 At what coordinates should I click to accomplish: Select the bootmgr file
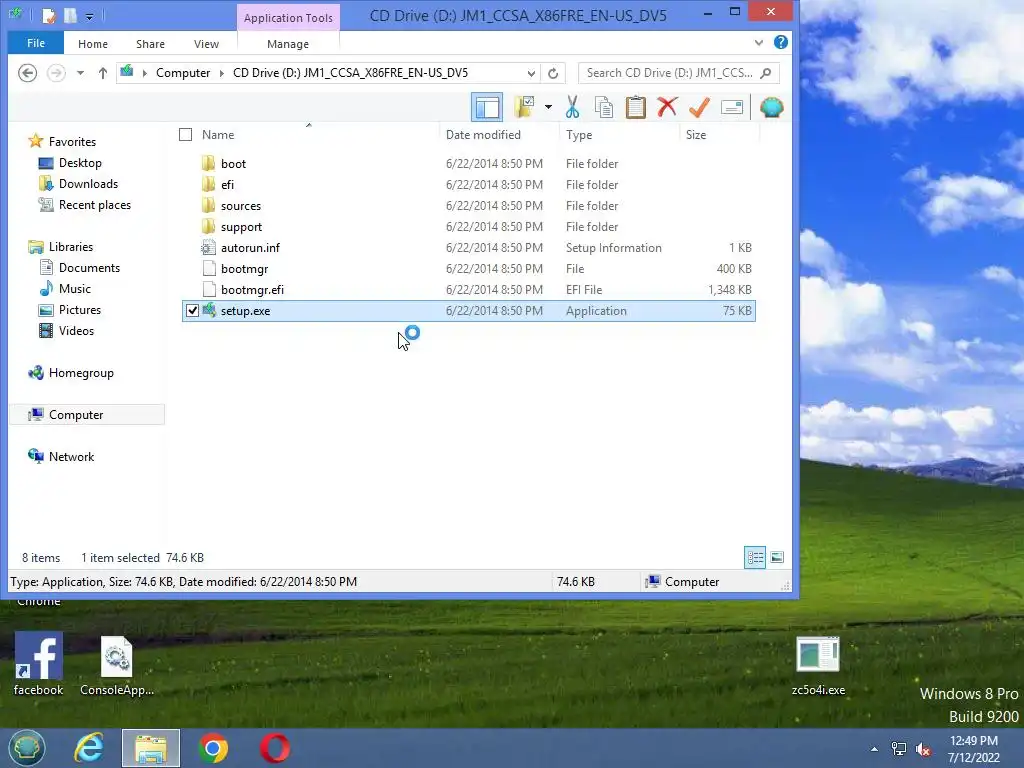coord(244,268)
